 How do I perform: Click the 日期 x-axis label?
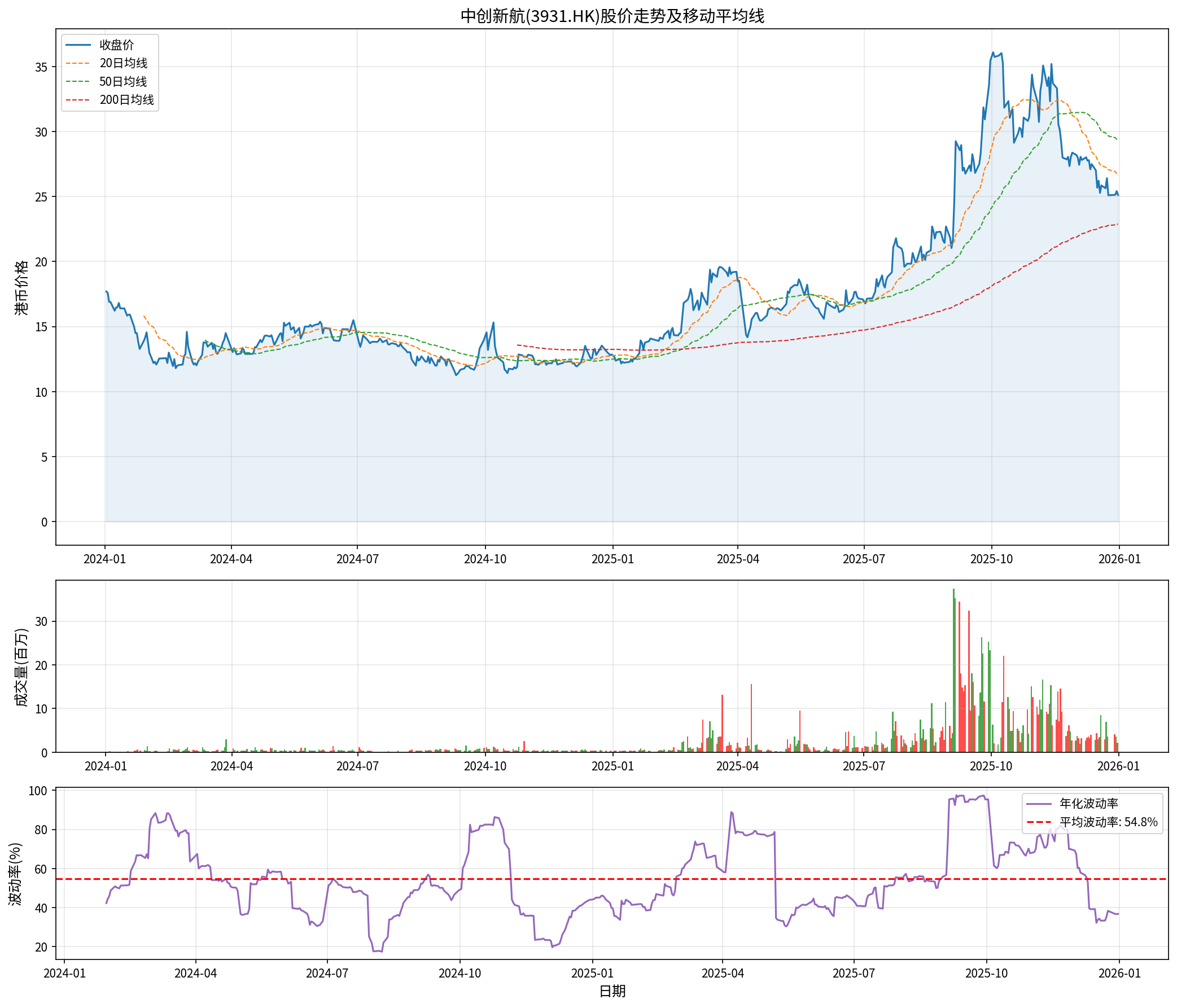tap(612, 991)
